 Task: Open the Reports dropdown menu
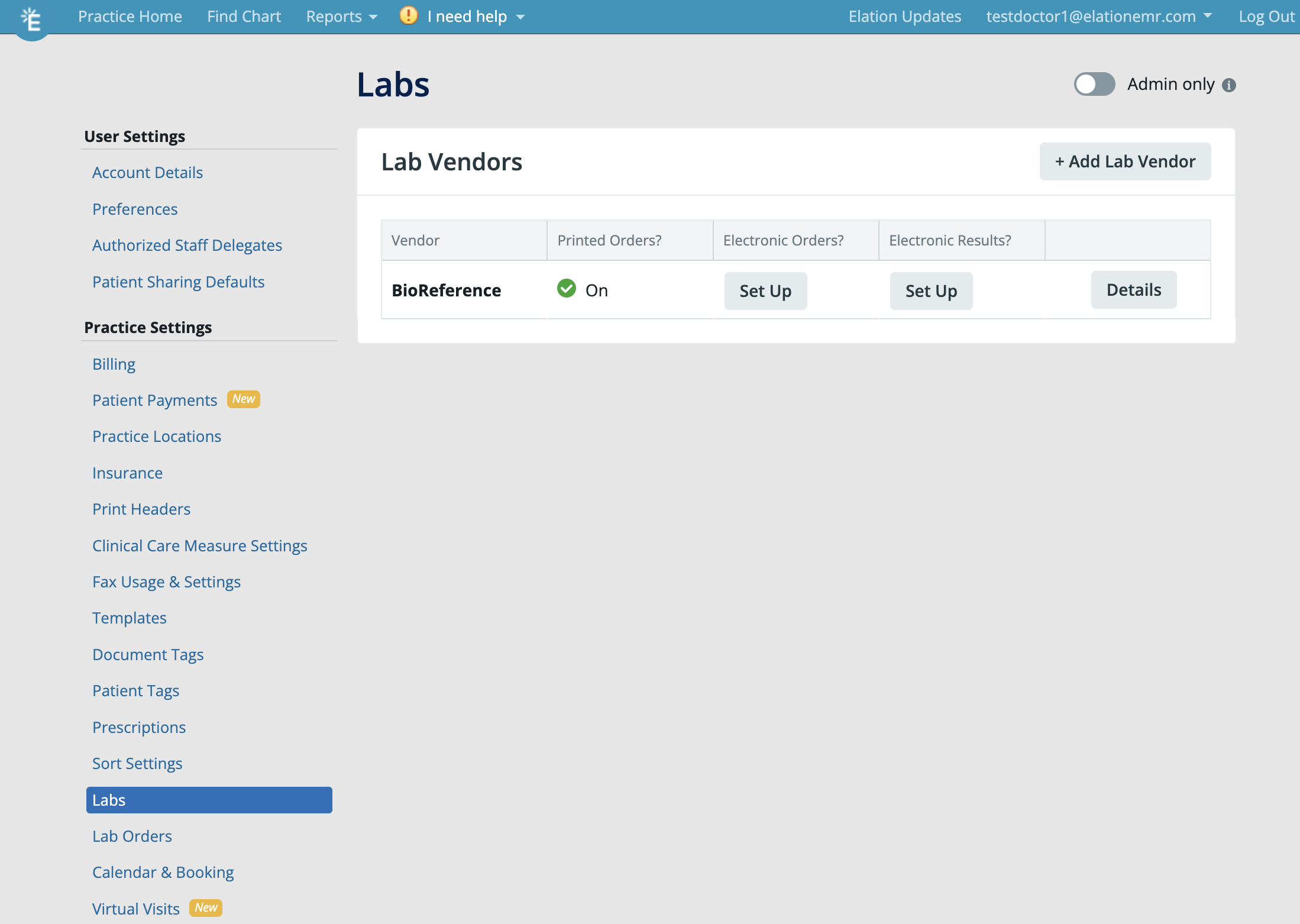[341, 16]
